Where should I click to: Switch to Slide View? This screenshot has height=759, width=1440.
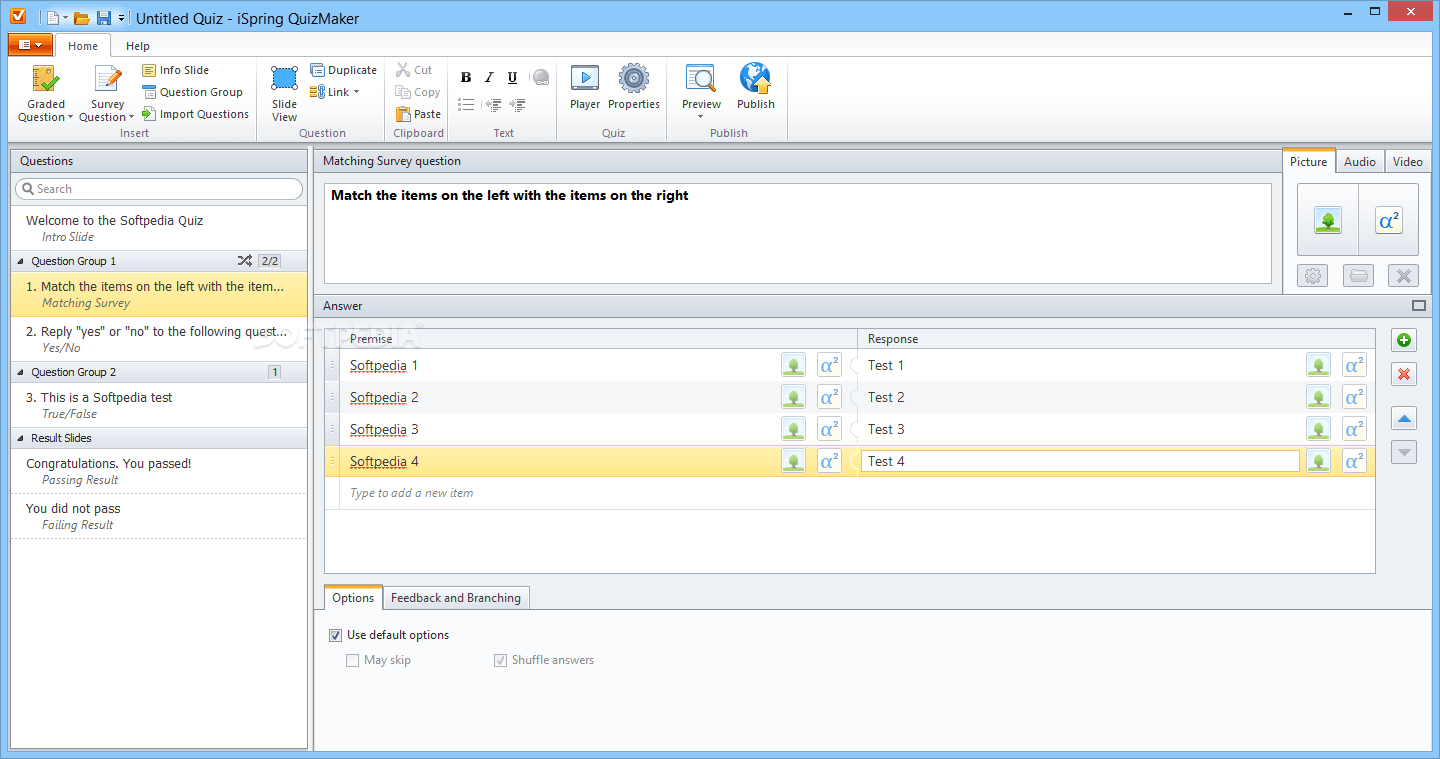coord(284,94)
